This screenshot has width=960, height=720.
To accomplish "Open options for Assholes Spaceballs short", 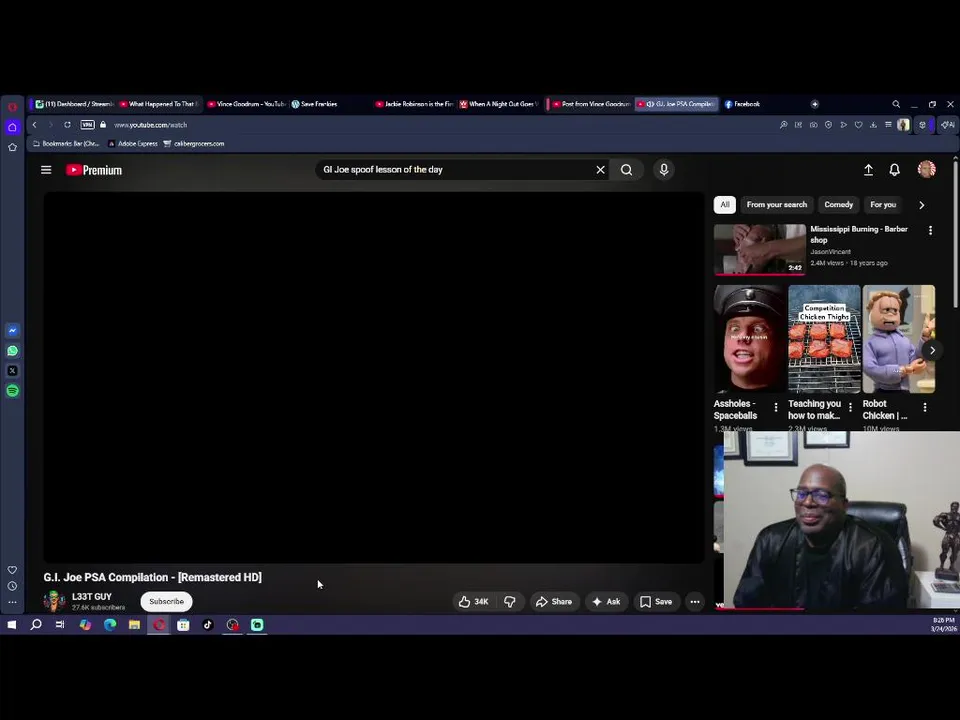I will [x=776, y=407].
